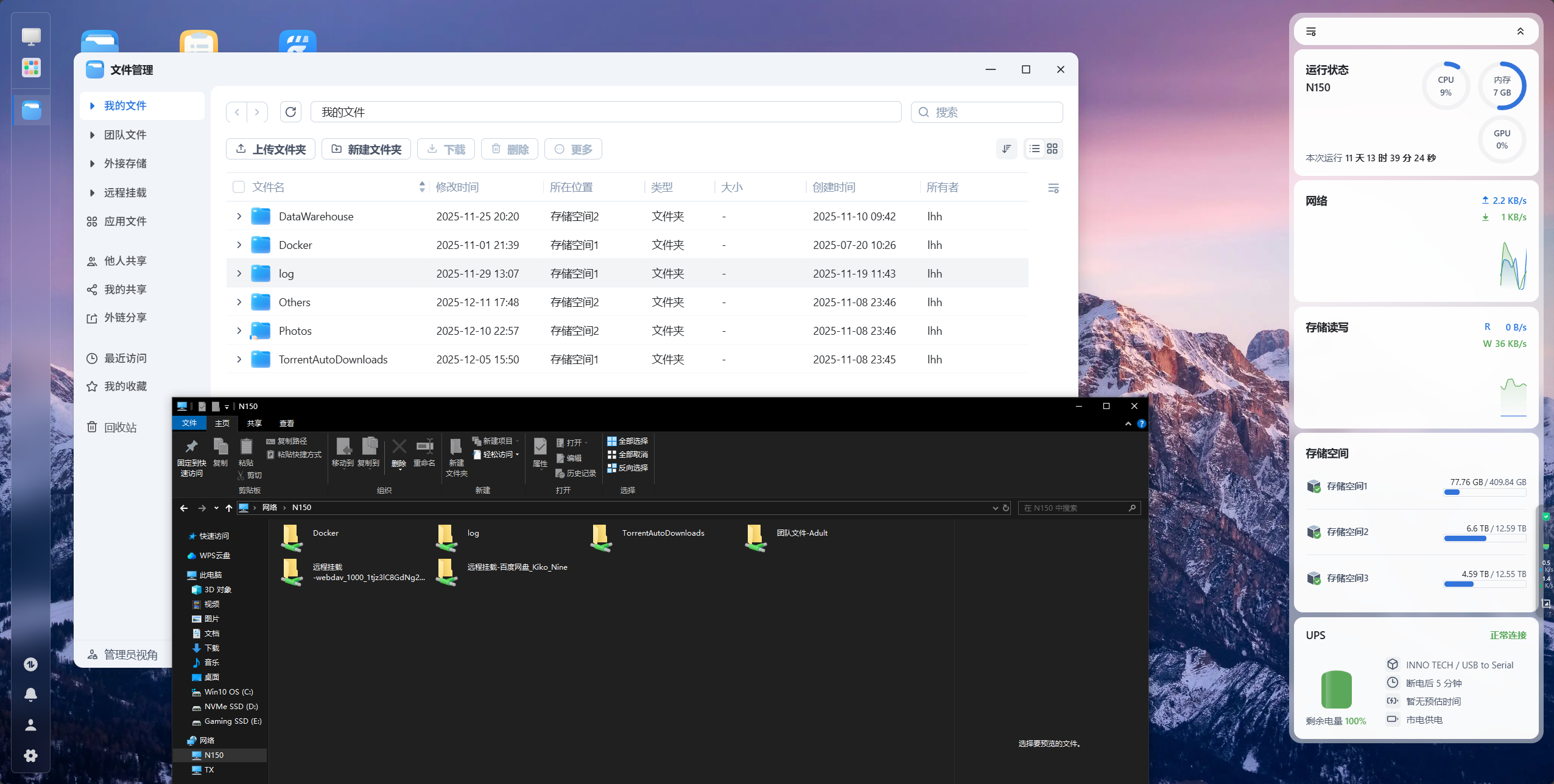1554x784 pixels.
Task: Tick the select-all checkbox by 文件名
Action: click(x=239, y=187)
